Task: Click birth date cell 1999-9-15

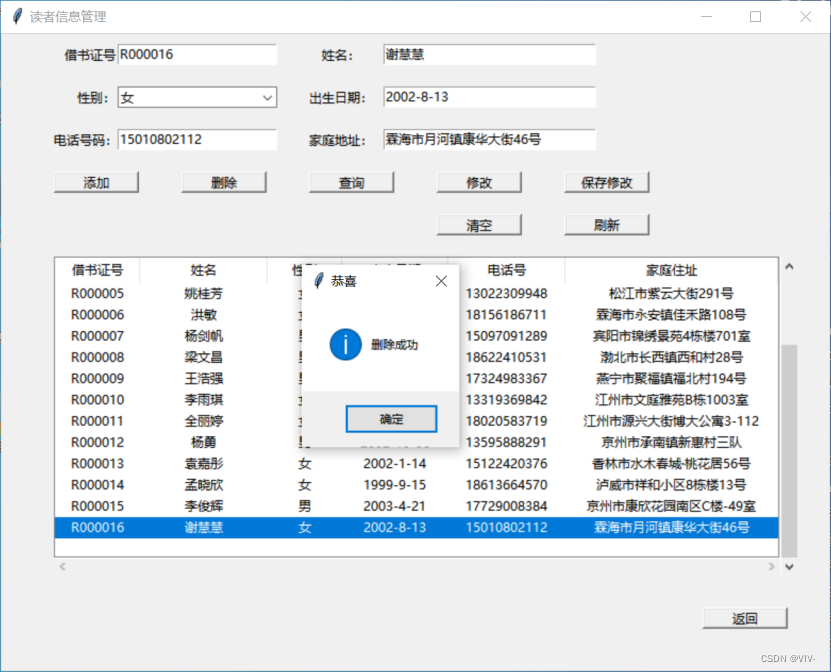Action: tap(395, 484)
